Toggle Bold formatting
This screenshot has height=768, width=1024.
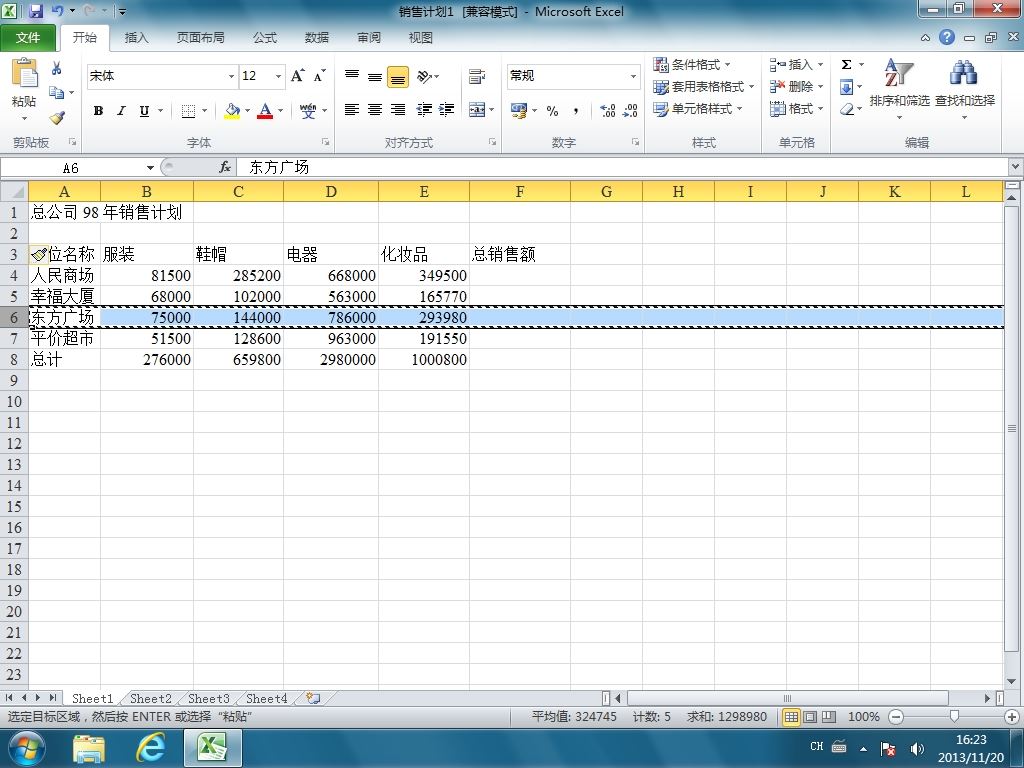click(98, 111)
